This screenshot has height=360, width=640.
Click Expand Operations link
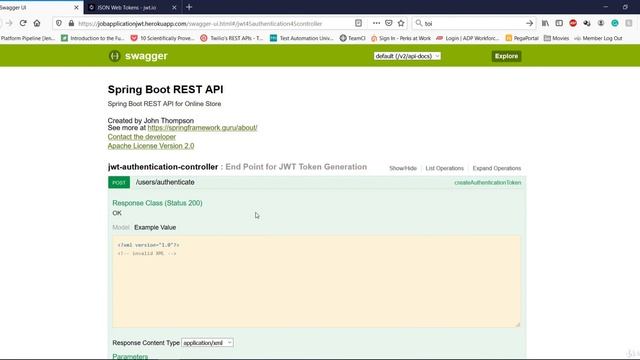pos(497,168)
